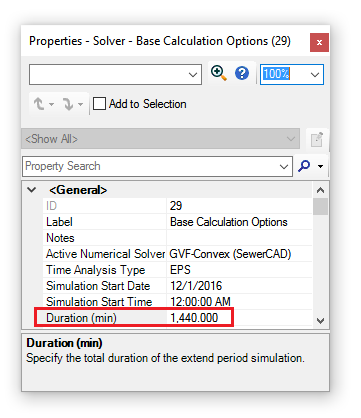This screenshot has height=418, width=361.
Task: Open the search options small arrow
Action: 320,166
